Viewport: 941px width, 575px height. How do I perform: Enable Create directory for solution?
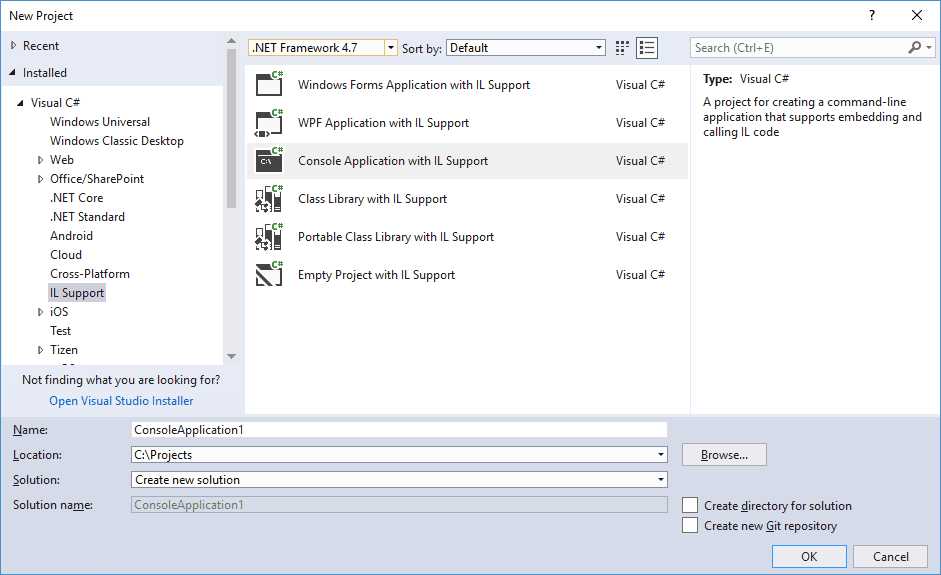[690, 506]
